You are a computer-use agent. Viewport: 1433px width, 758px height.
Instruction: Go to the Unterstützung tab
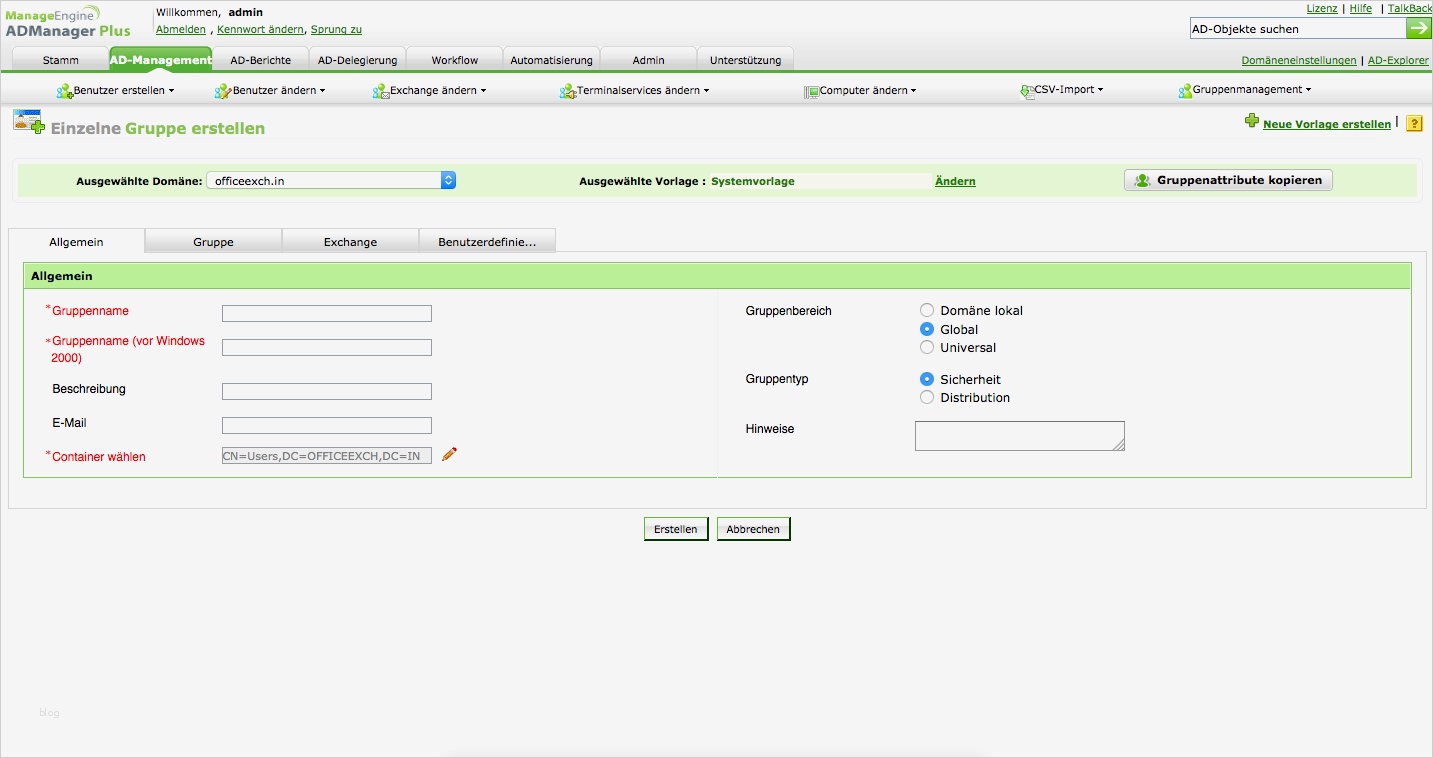pos(746,60)
